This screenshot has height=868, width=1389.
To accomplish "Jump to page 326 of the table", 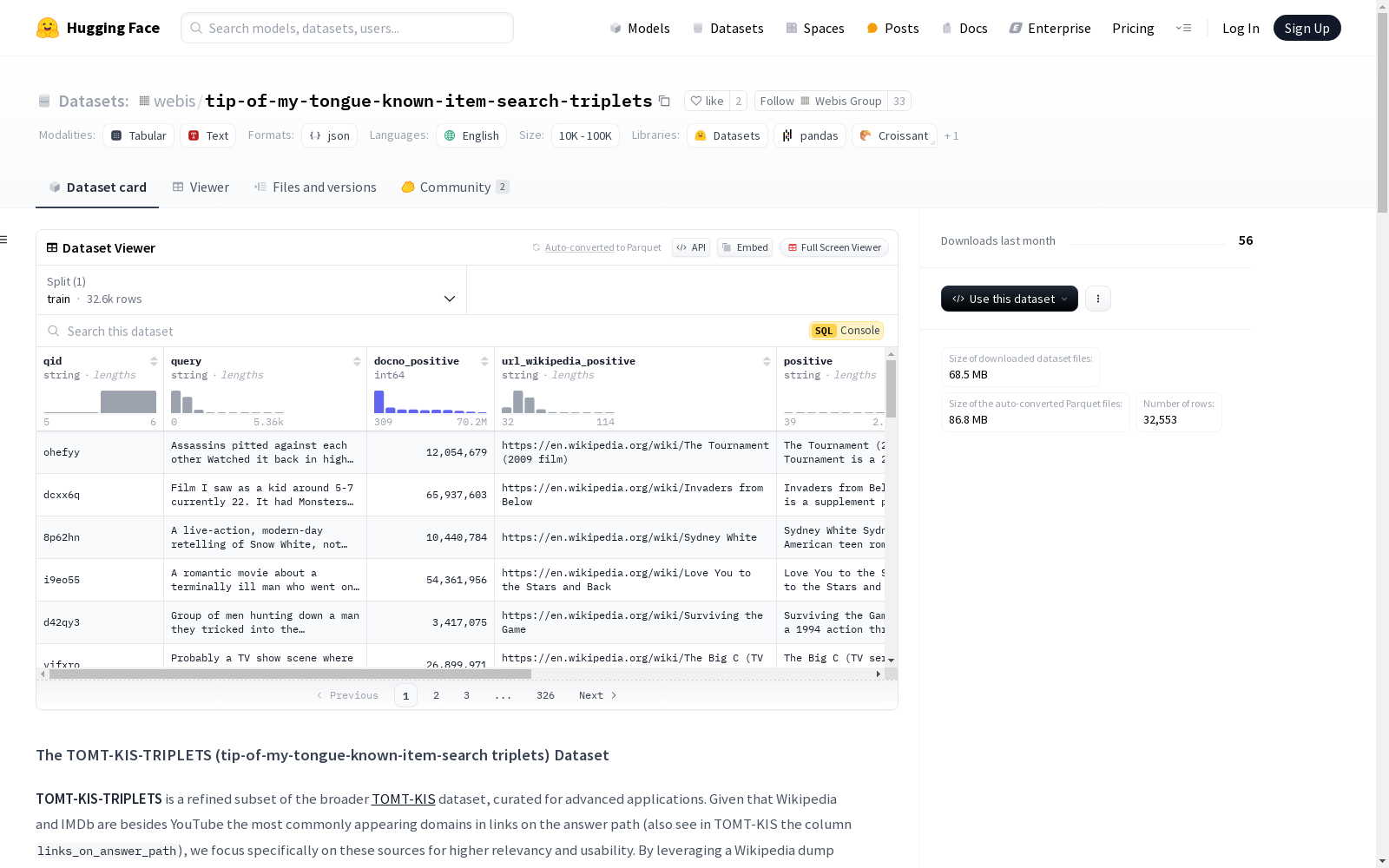I will click(x=545, y=695).
